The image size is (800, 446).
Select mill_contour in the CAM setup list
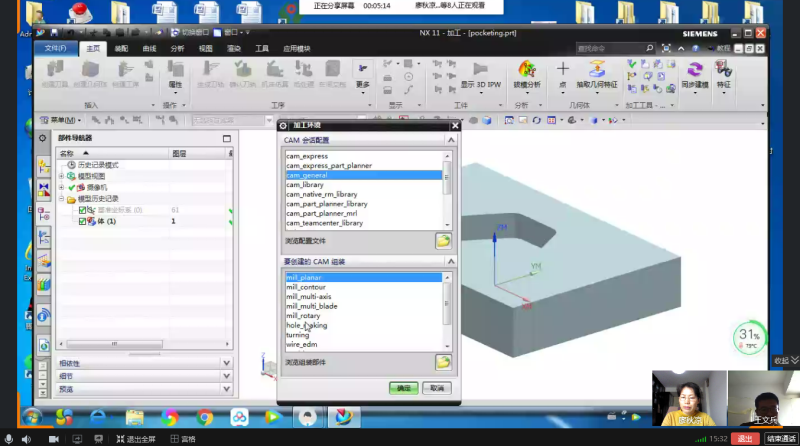click(x=306, y=287)
